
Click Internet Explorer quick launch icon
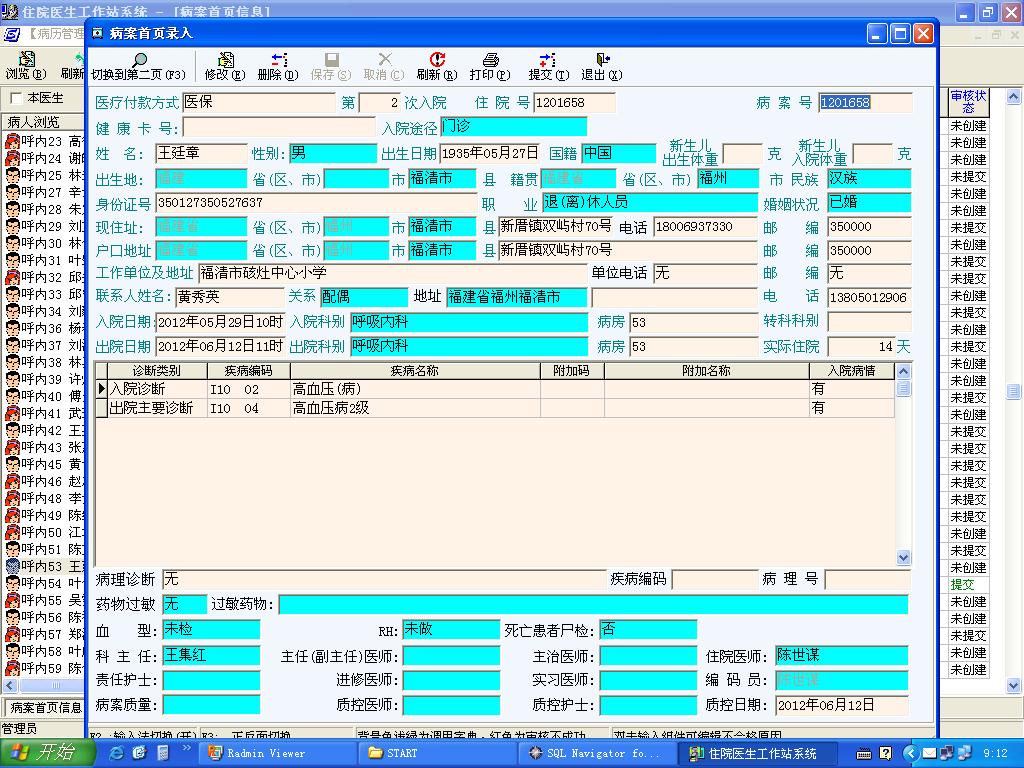pyautogui.click(x=116, y=753)
